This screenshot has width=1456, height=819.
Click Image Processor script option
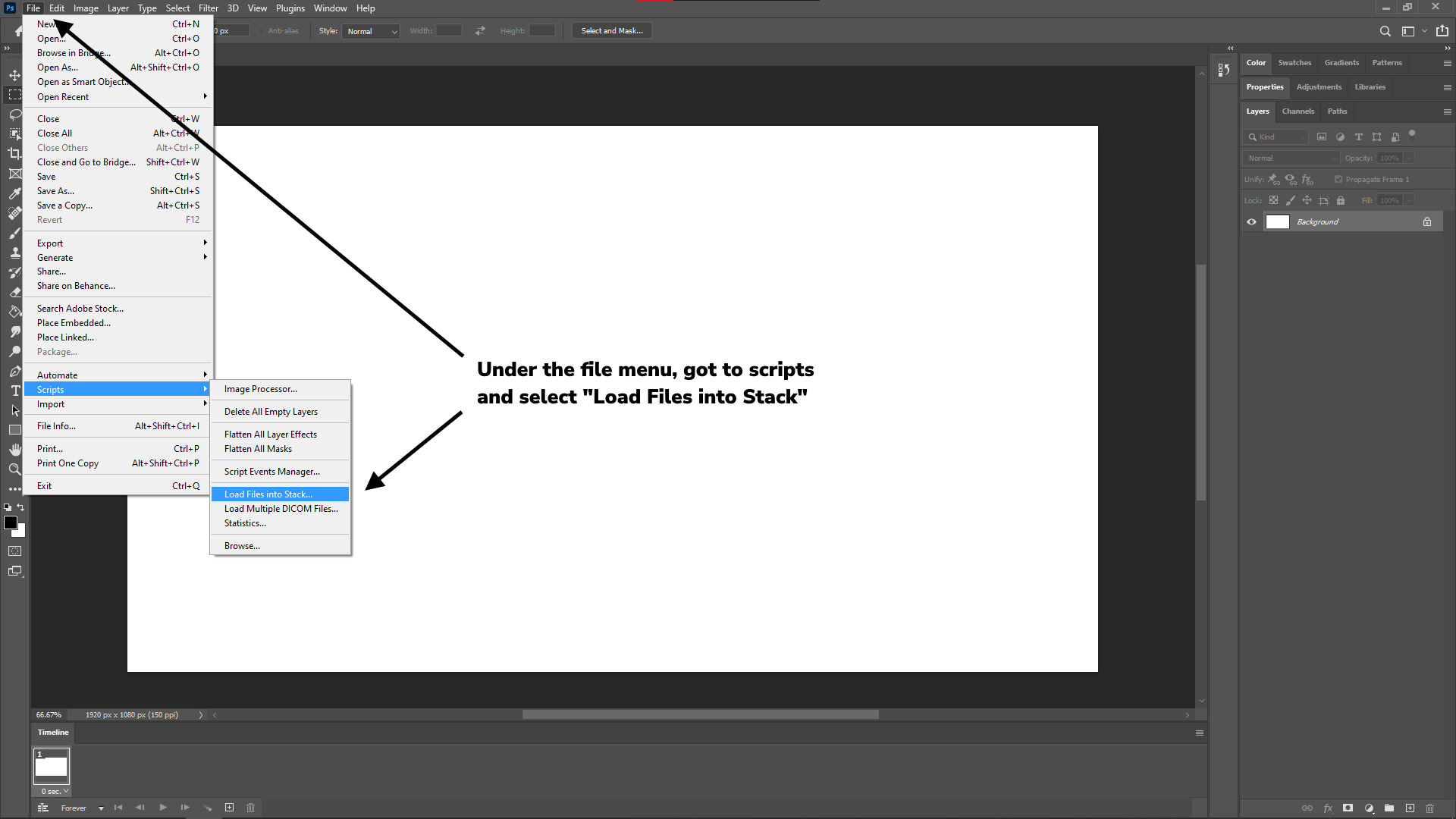coord(259,389)
